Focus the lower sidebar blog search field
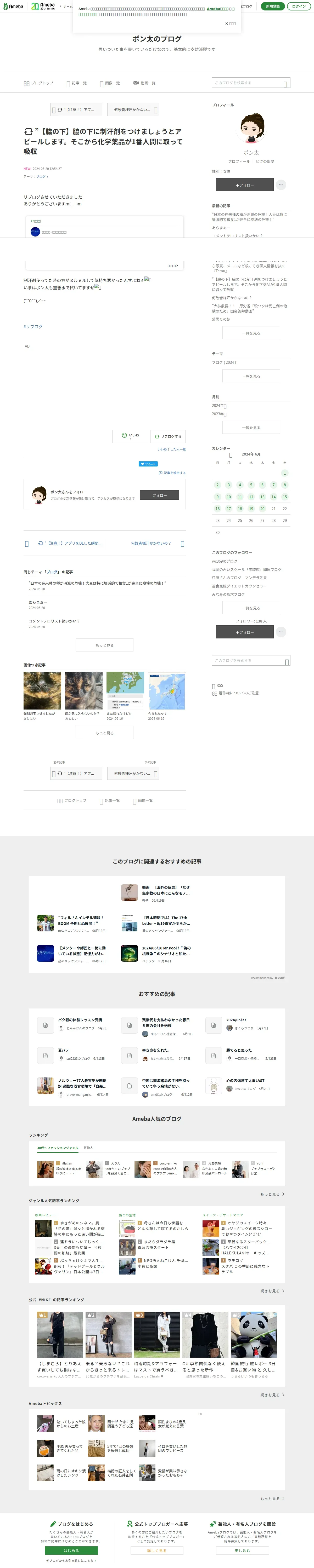This screenshot has height=1568, width=314. click(251, 660)
